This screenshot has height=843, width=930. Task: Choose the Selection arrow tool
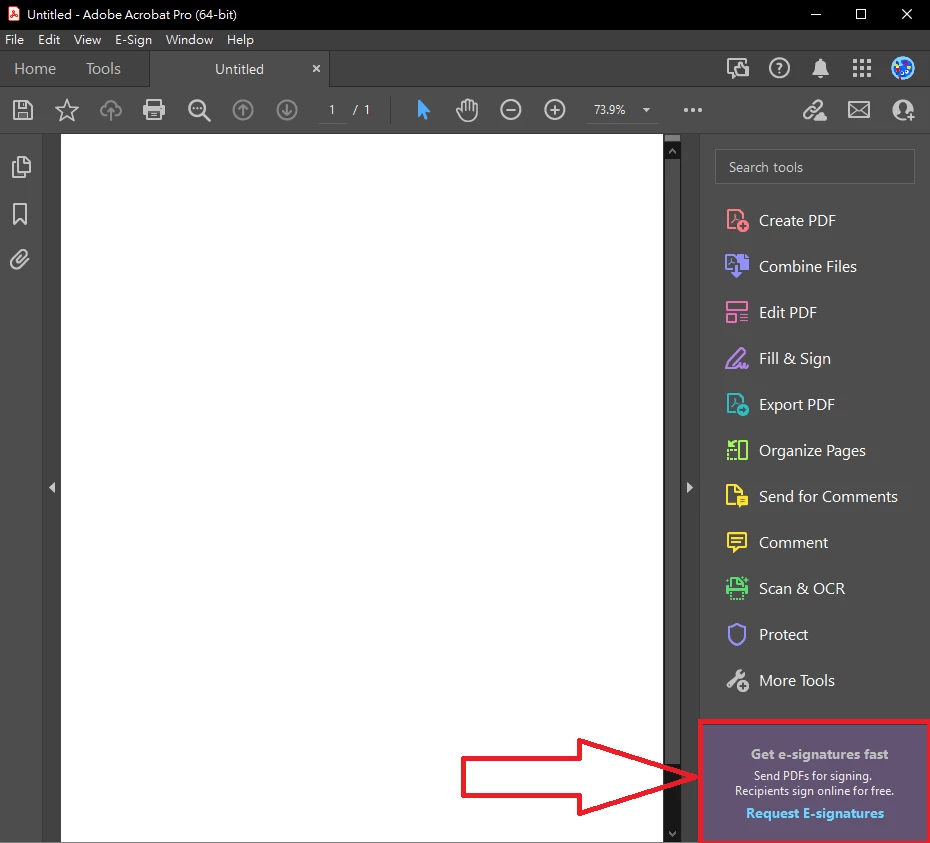pyautogui.click(x=423, y=110)
